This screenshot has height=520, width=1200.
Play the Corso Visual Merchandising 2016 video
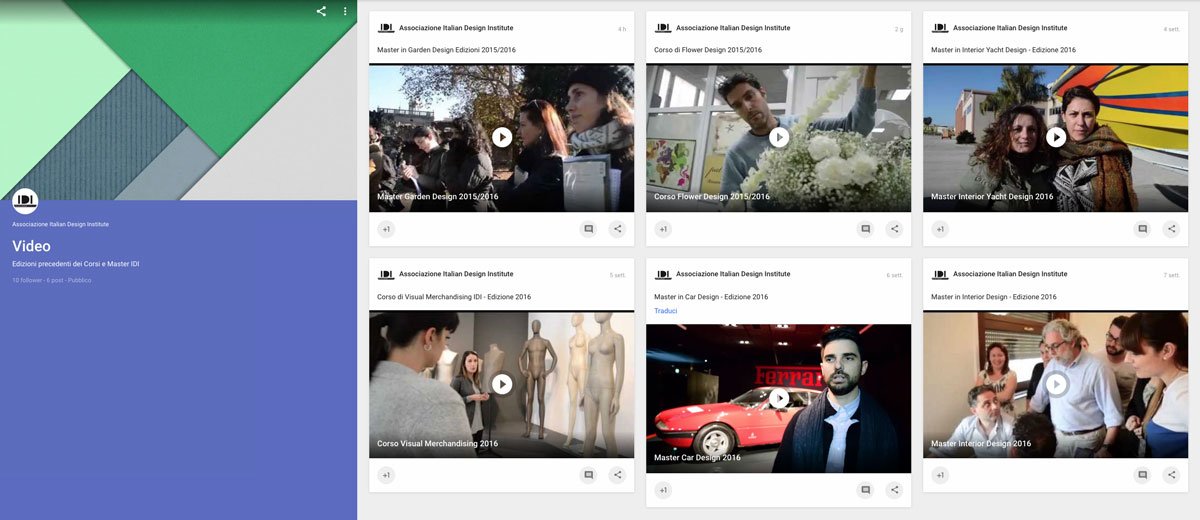(x=502, y=384)
